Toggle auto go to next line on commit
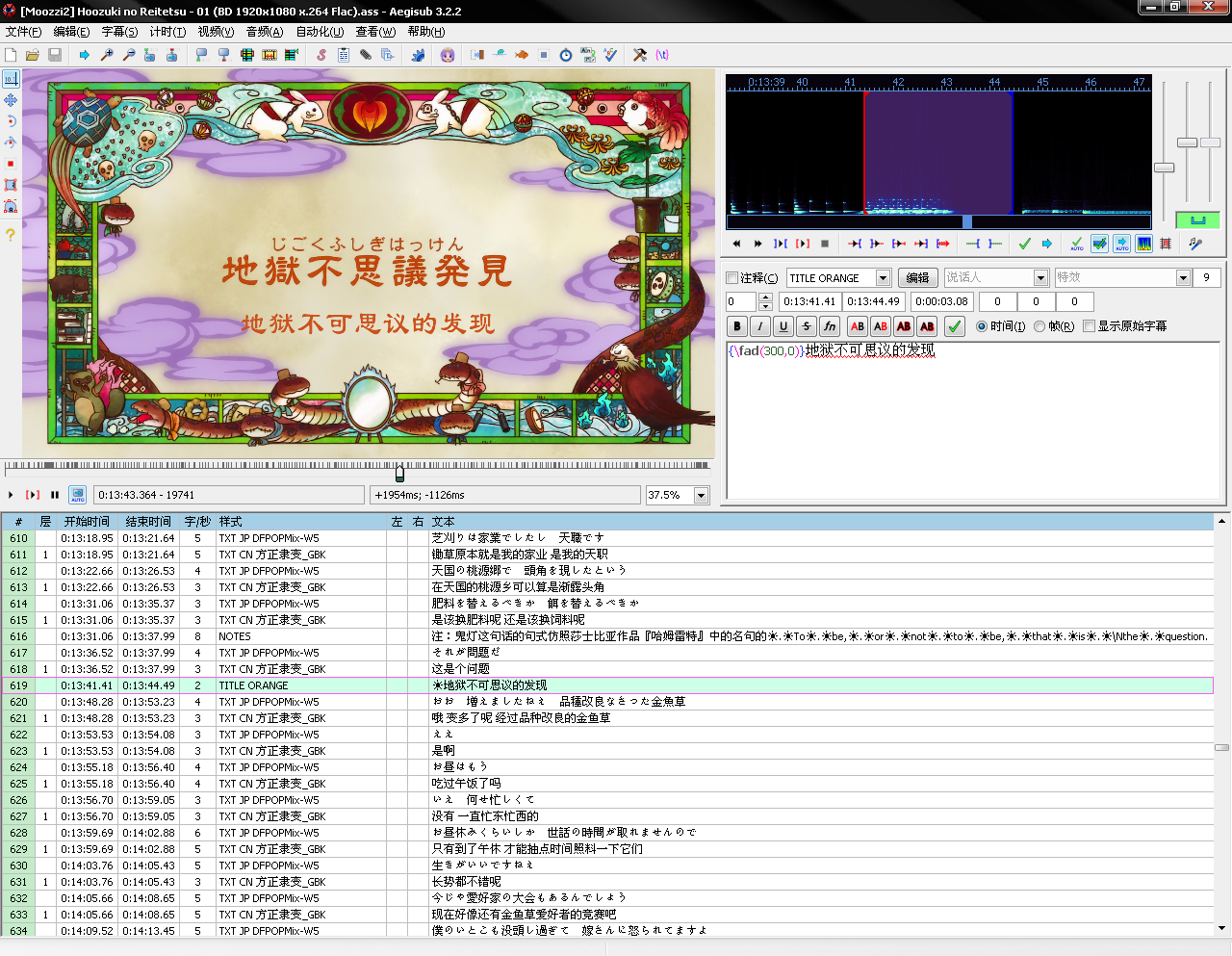Image resolution: width=1232 pixels, height=956 pixels. 1099,244
